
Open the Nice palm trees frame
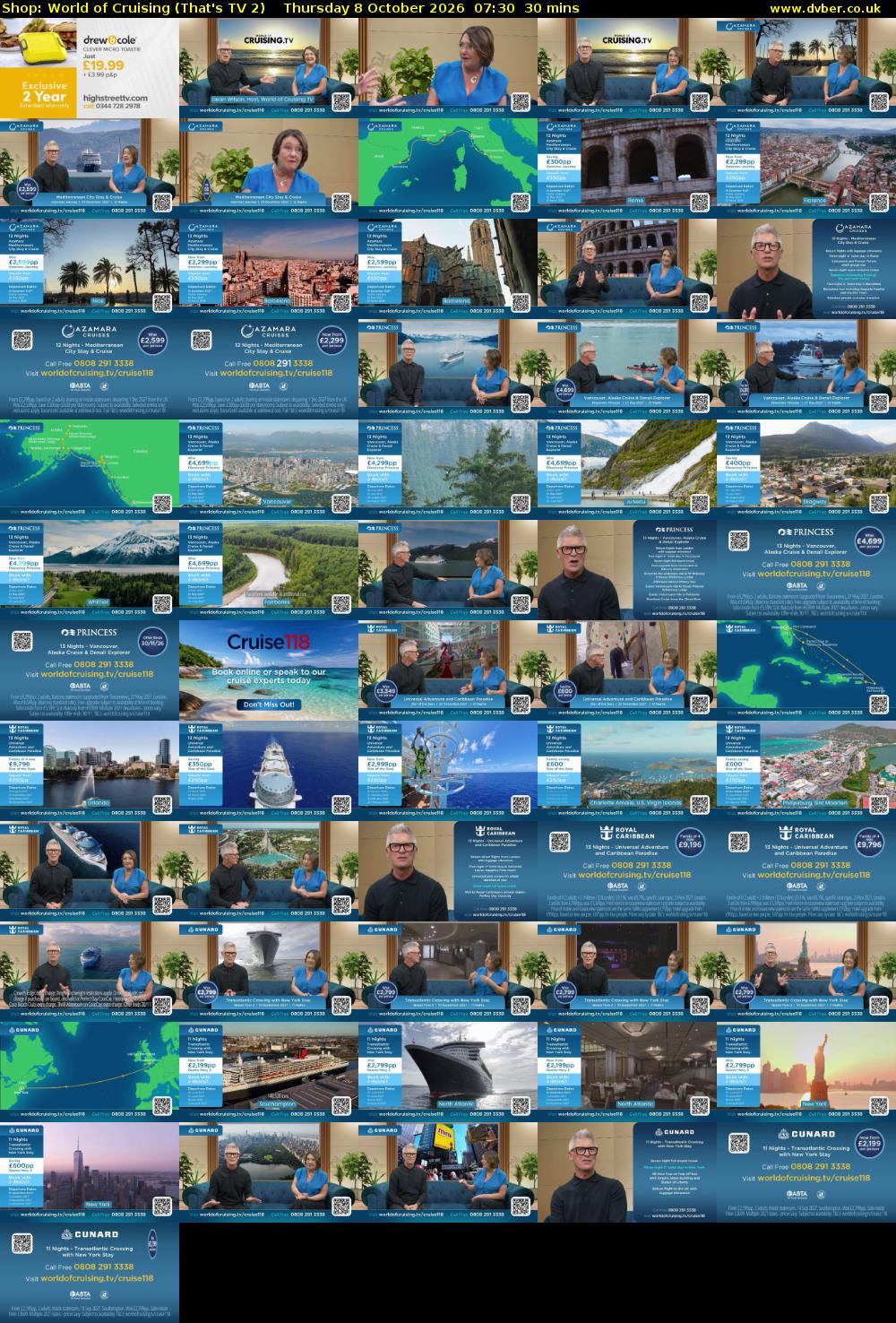pyautogui.click(x=90, y=269)
